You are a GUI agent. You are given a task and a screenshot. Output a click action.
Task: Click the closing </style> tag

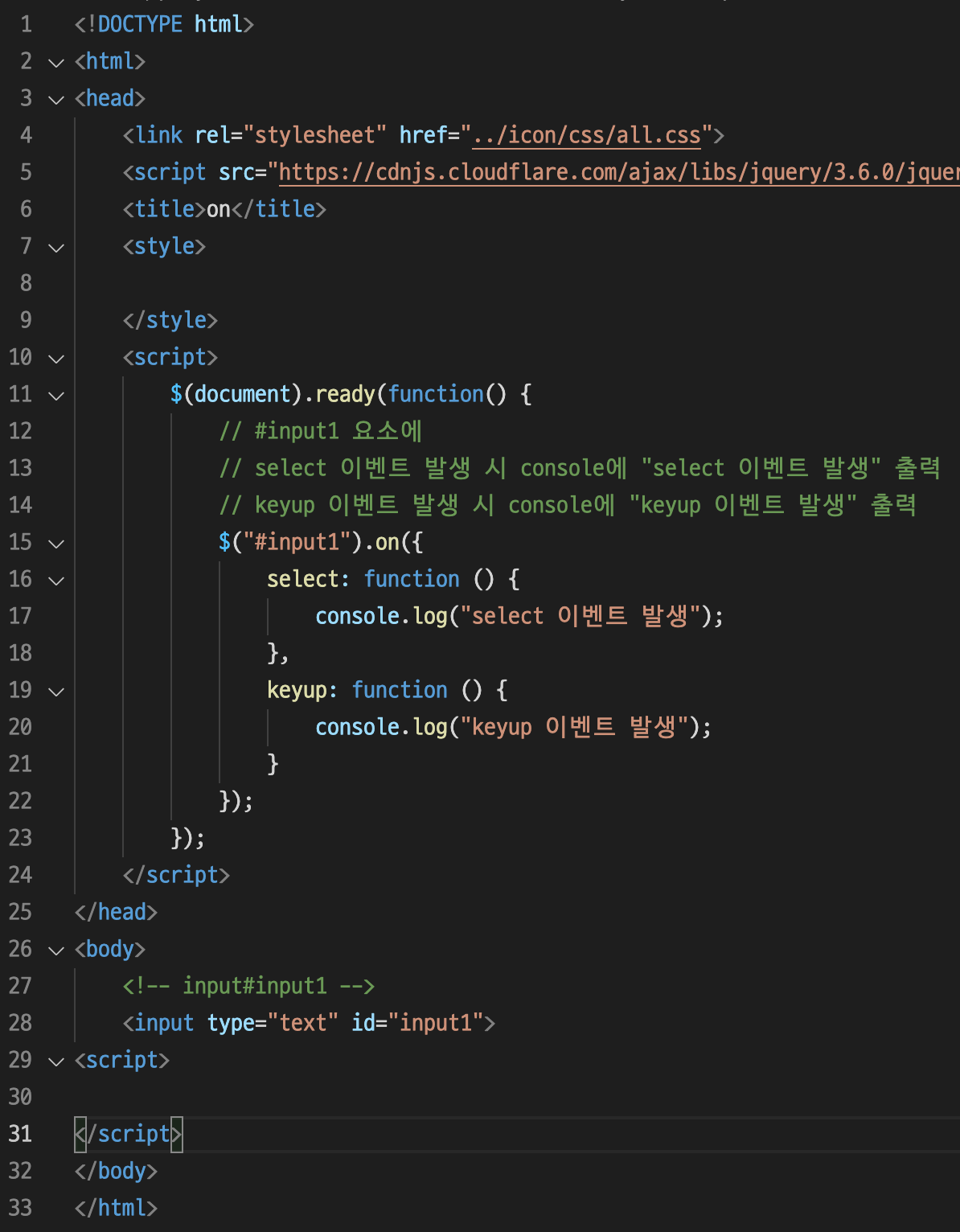click(x=170, y=320)
